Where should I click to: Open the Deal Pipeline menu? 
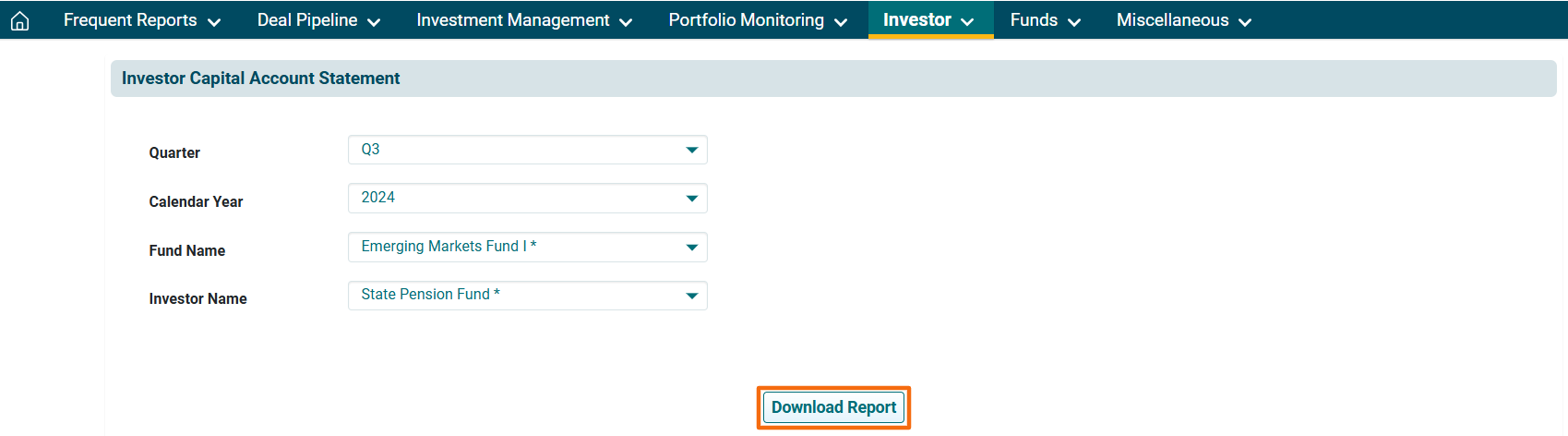pos(307,20)
